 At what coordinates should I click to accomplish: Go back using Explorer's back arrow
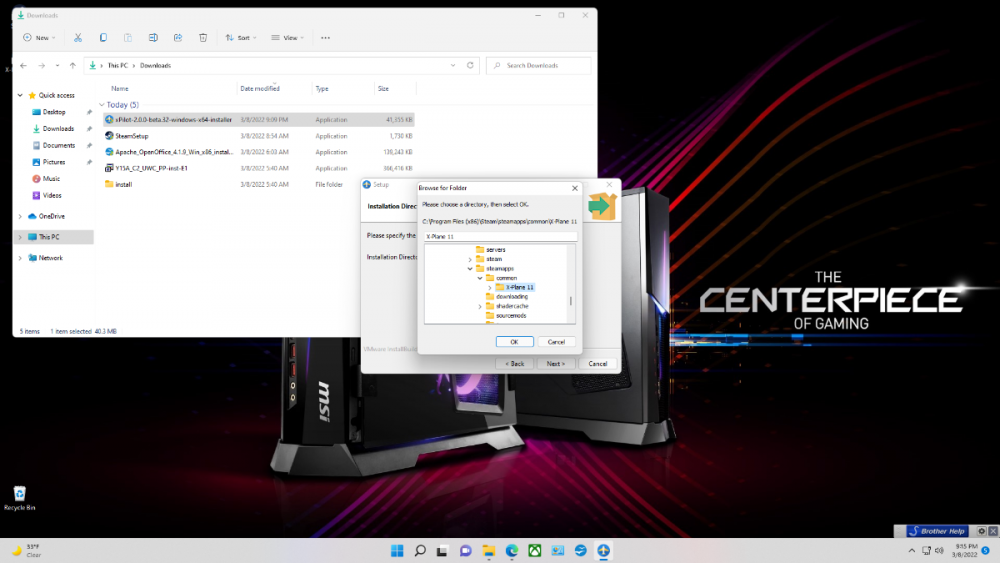(24, 65)
